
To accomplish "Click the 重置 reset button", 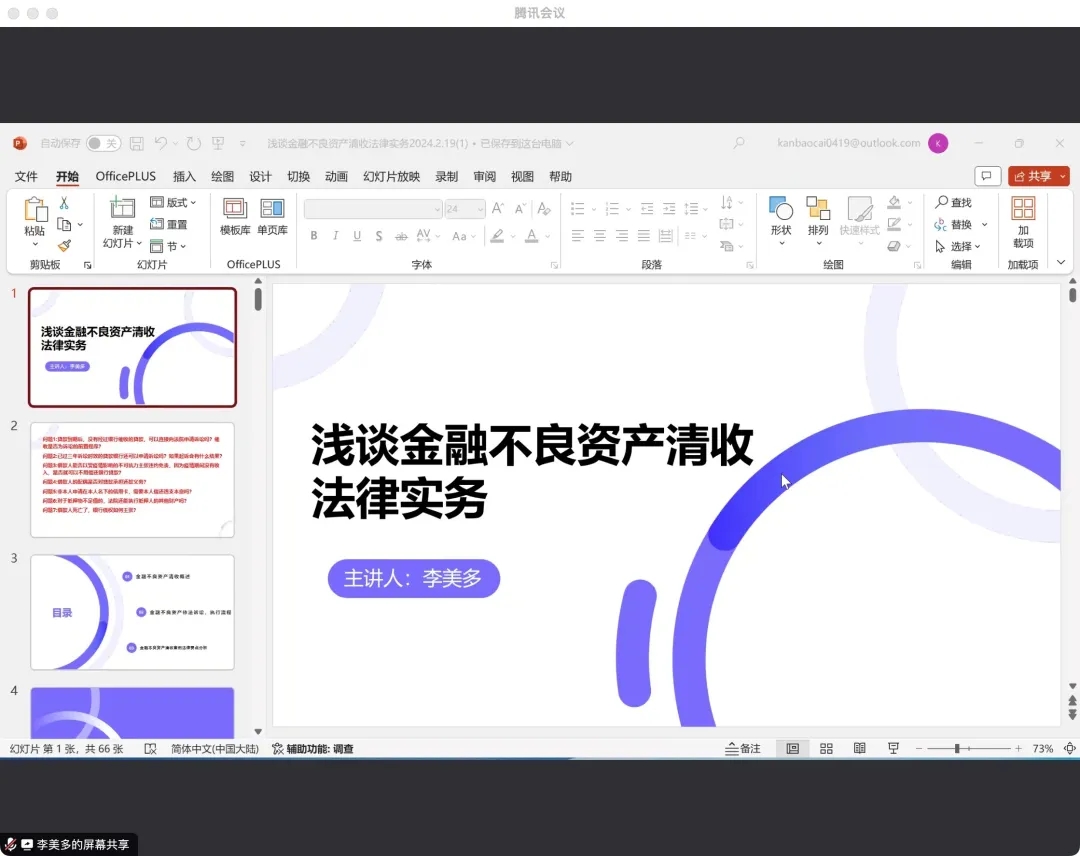I will tap(169, 225).
